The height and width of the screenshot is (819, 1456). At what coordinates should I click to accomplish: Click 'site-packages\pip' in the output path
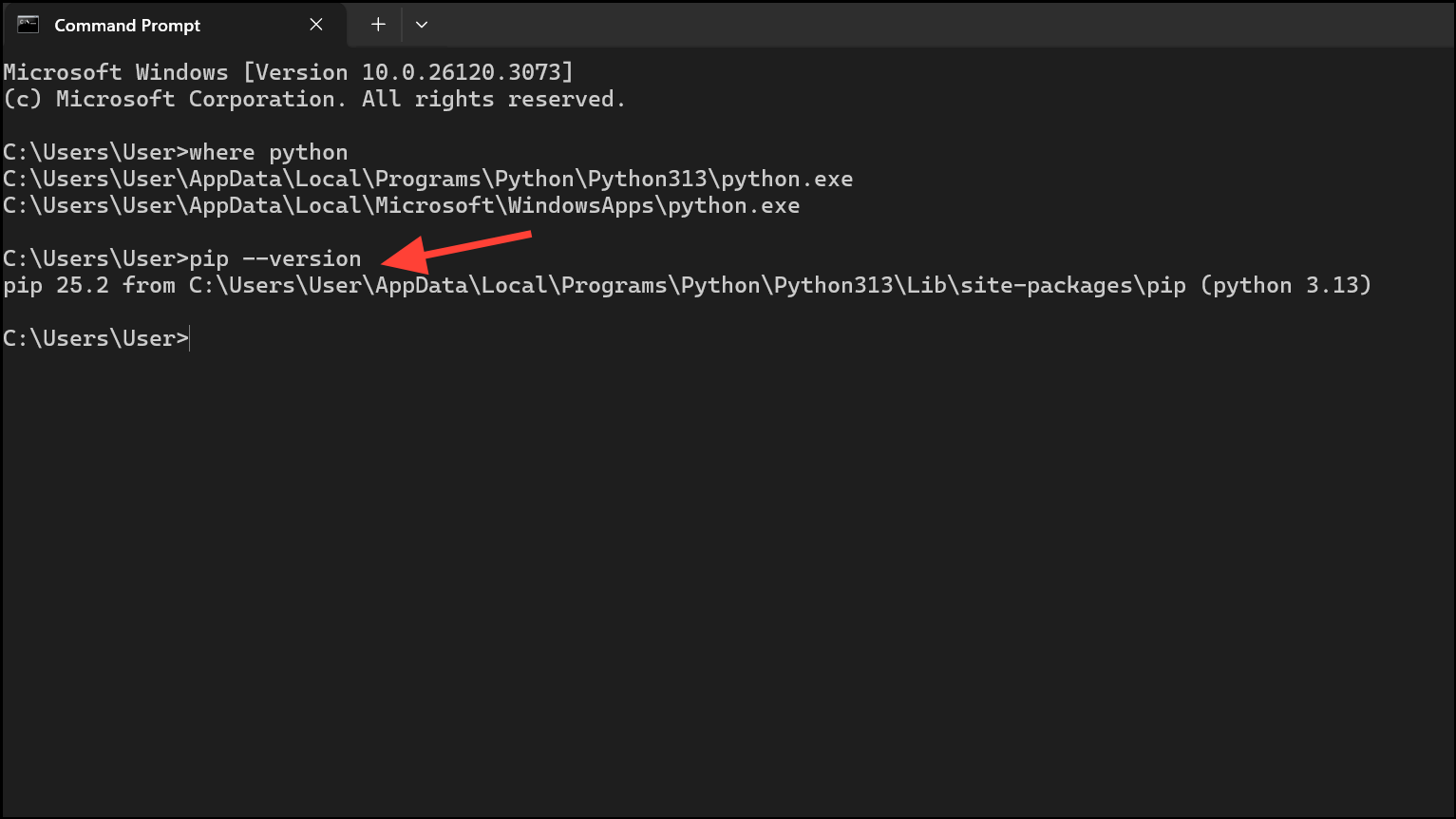(x=1073, y=285)
